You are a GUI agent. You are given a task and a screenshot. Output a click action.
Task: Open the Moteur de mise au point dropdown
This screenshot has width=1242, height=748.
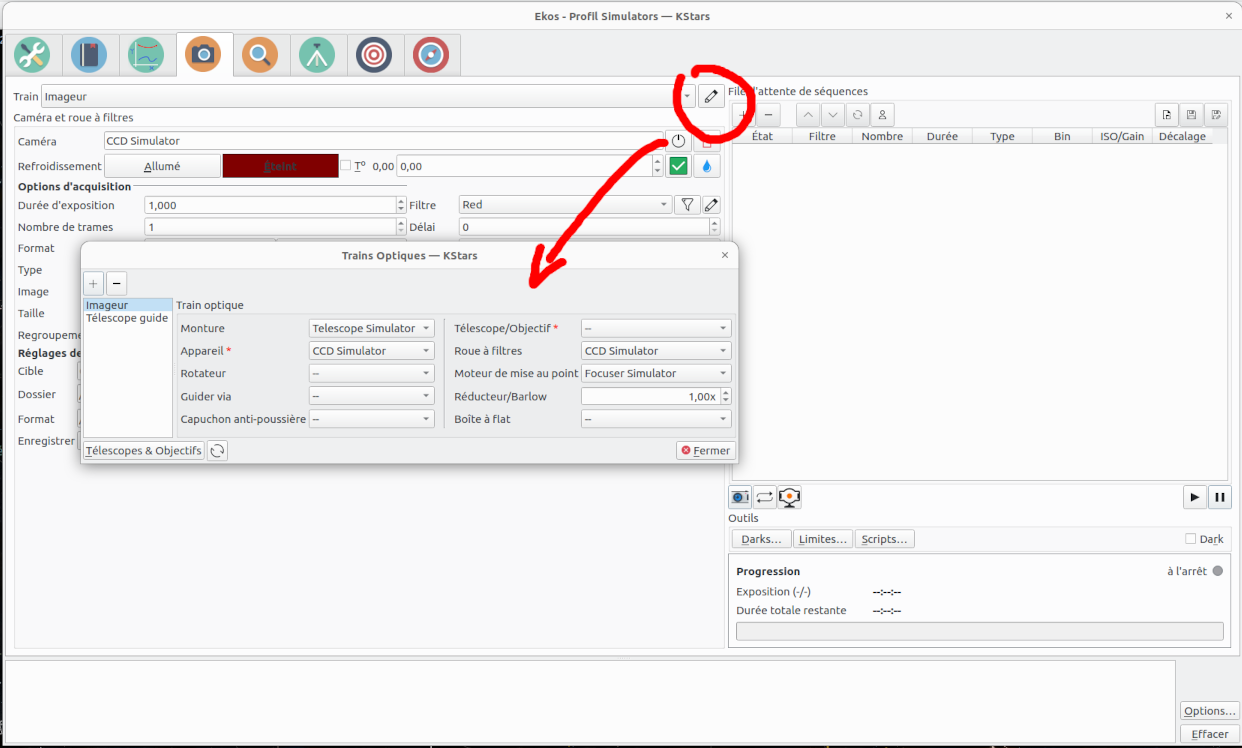656,373
